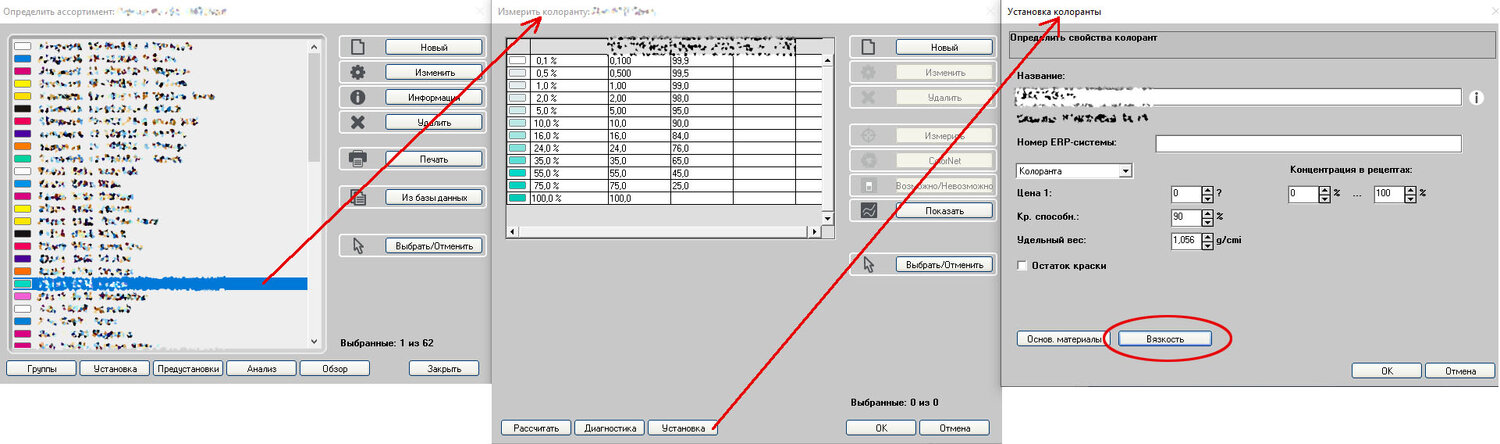Image resolution: width=1500 pixels, height=444 pixels.
Task: Click Новый in the Измерить колоранту window
Action: (944, 47)
